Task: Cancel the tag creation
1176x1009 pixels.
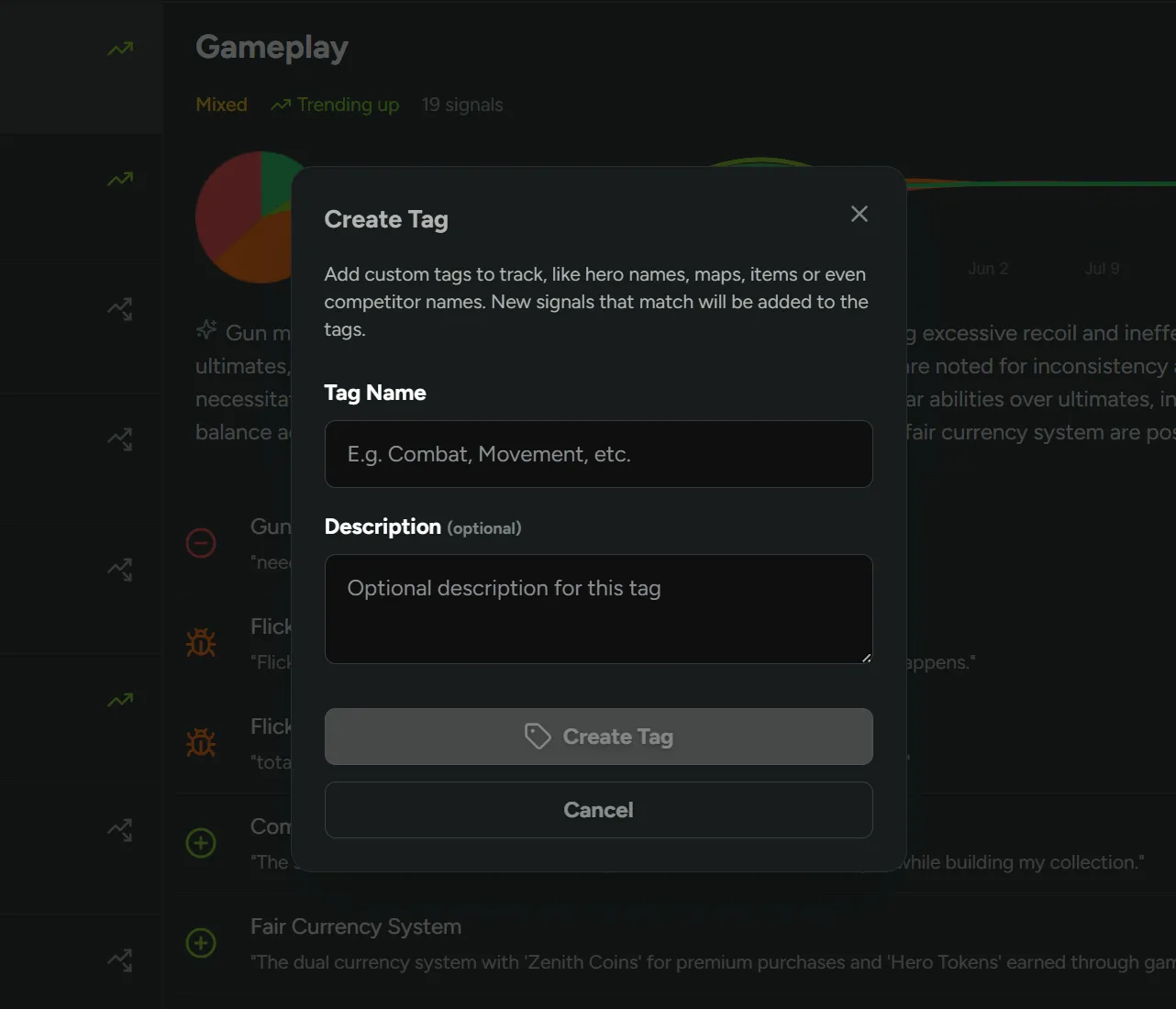Action: pos(598,810)
